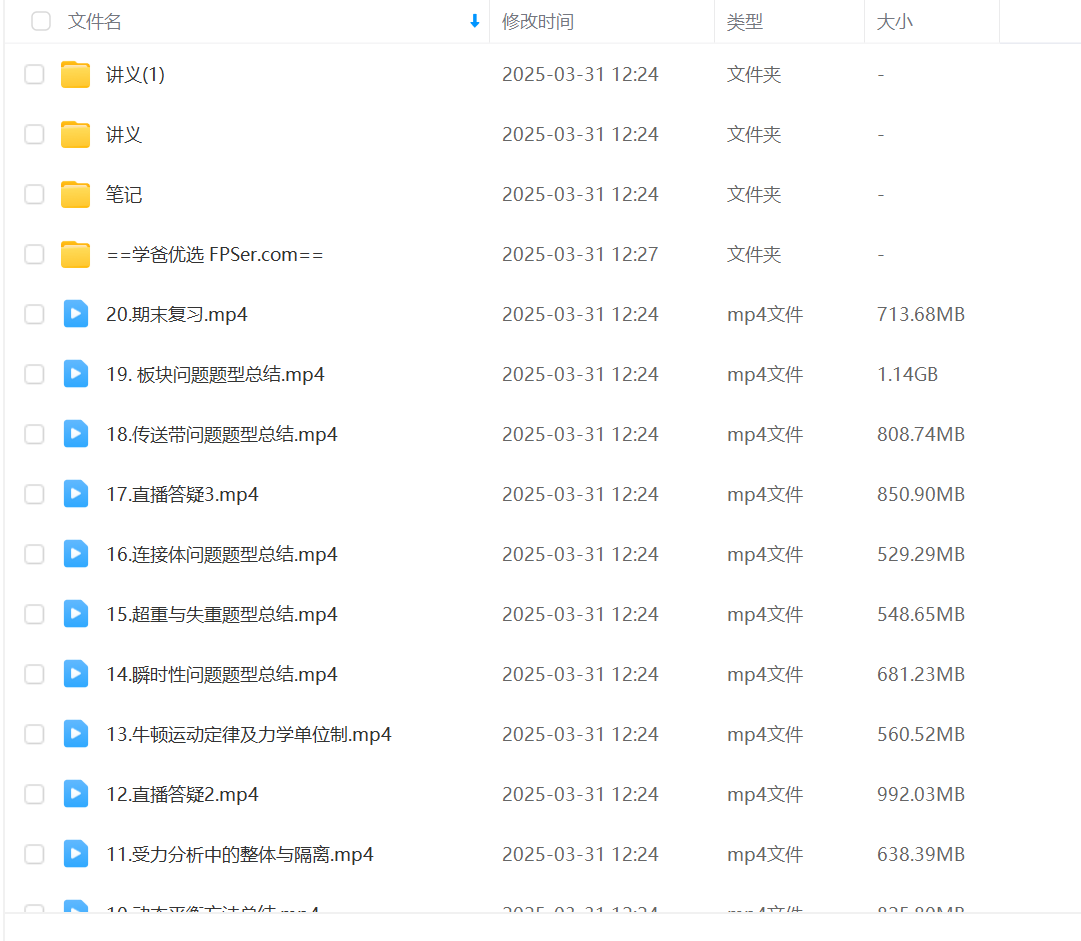
Task: Open file name 19. 板块问题题型总结.mp4
Action: coord(215,374)
